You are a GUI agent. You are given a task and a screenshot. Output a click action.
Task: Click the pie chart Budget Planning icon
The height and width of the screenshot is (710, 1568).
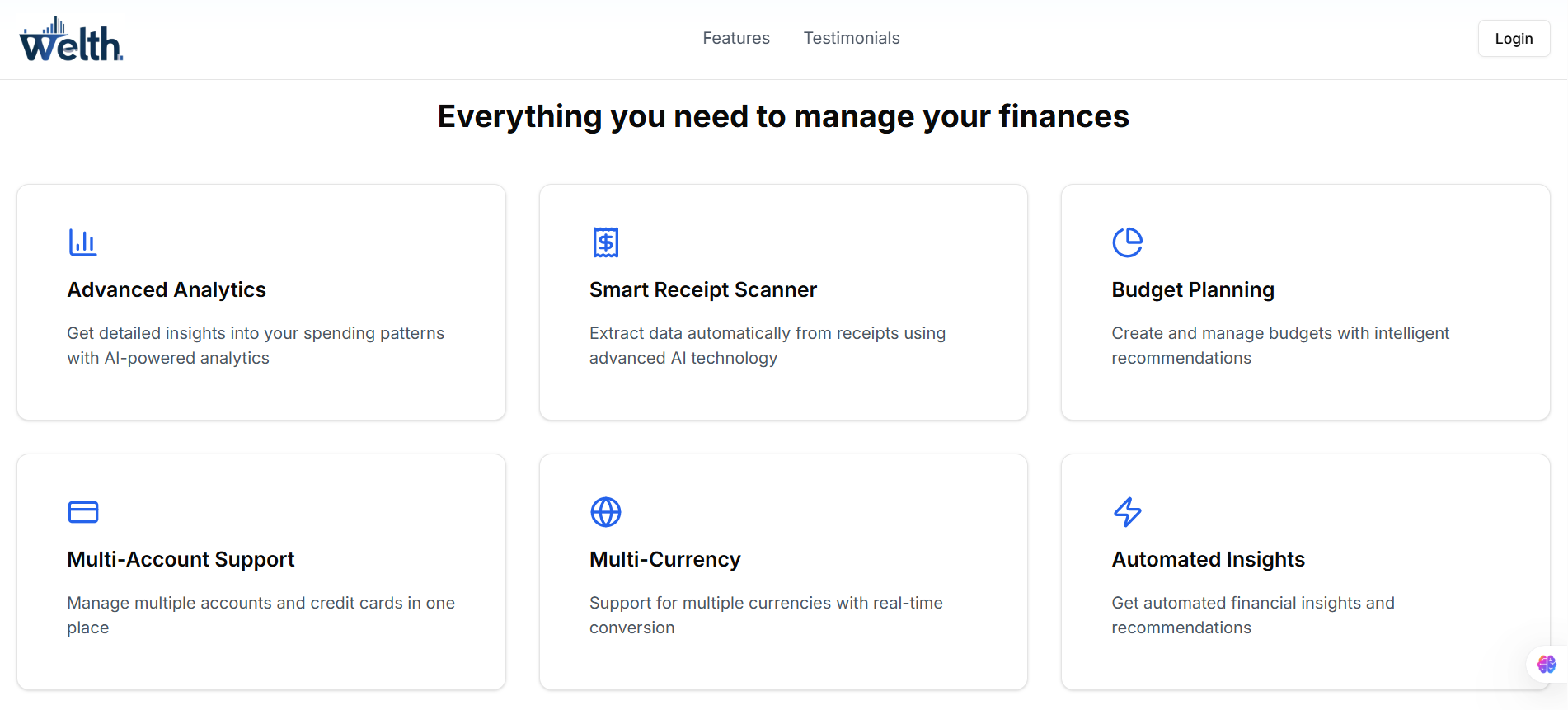1127,242
